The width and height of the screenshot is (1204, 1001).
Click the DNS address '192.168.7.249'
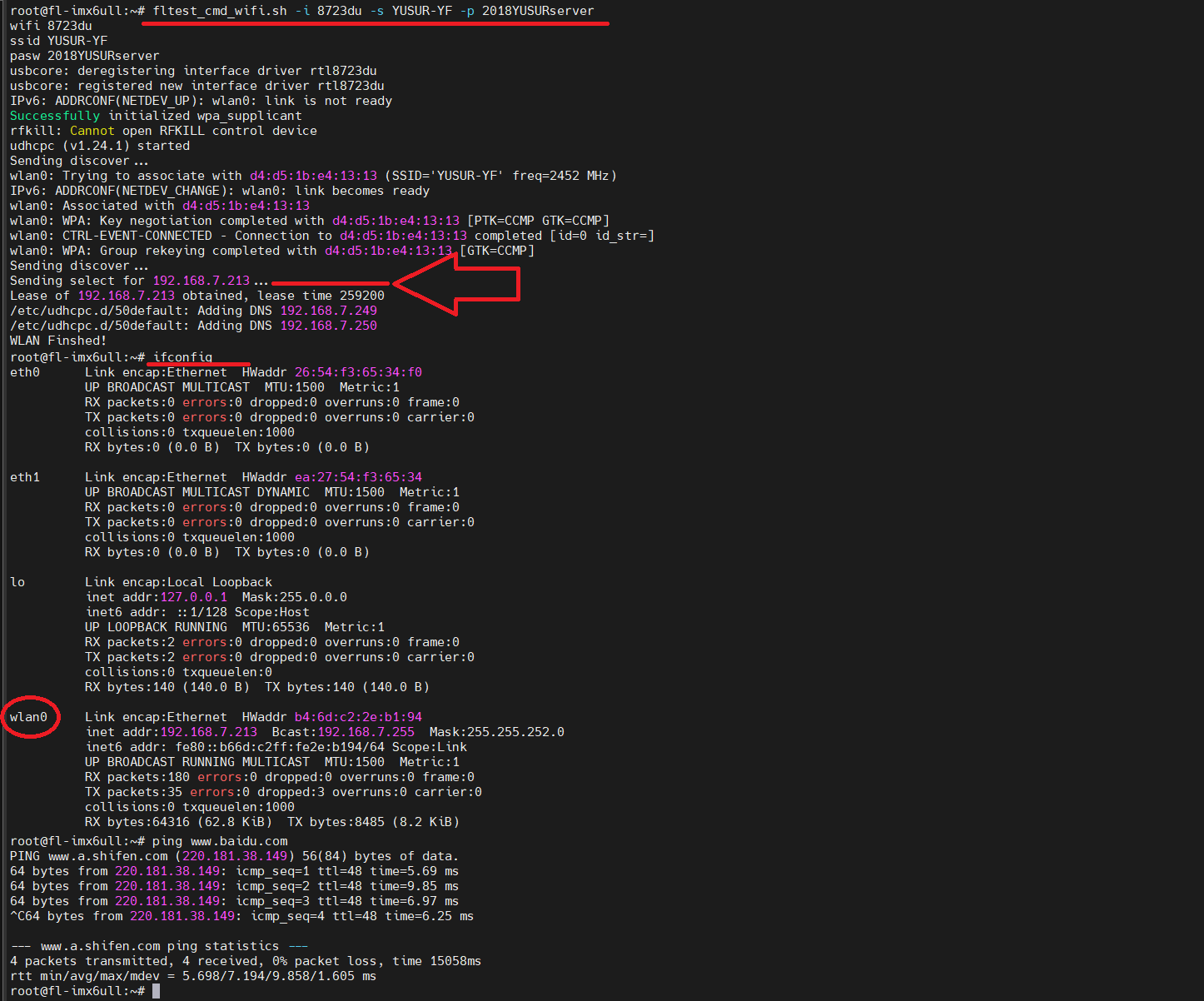tap(329, 311)
